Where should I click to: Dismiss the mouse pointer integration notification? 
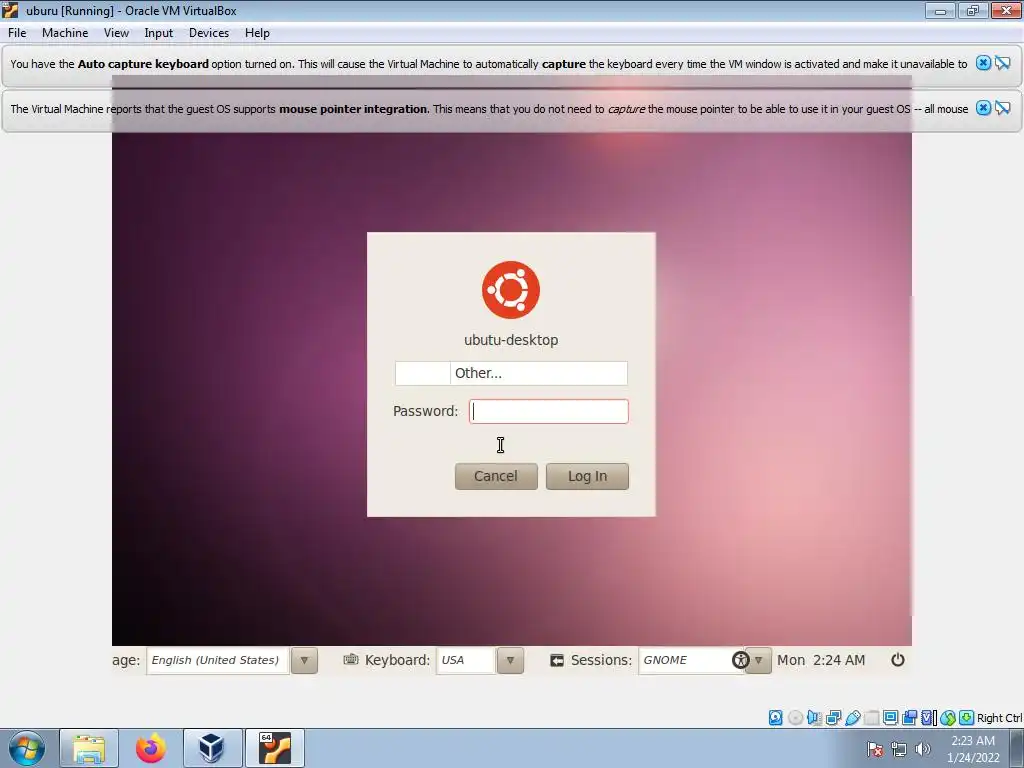[x=983, y=108]
